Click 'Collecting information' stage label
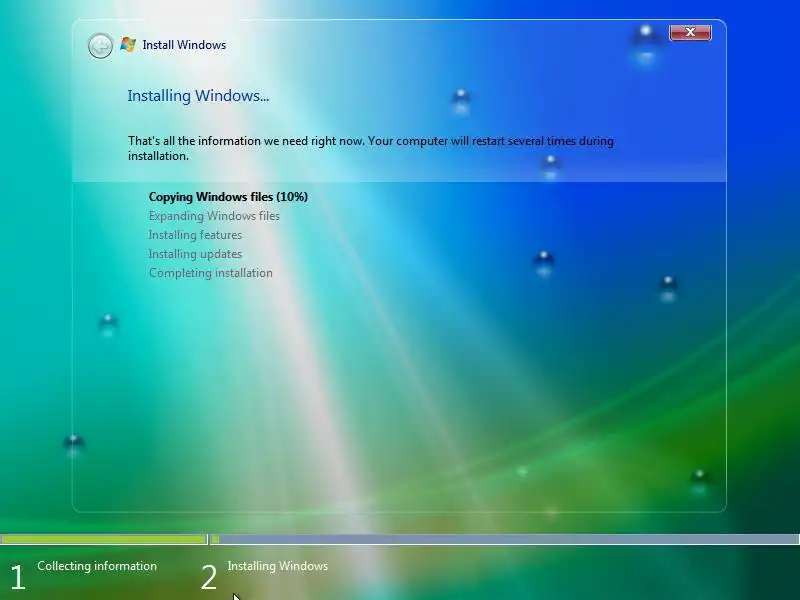 point(97,566)
